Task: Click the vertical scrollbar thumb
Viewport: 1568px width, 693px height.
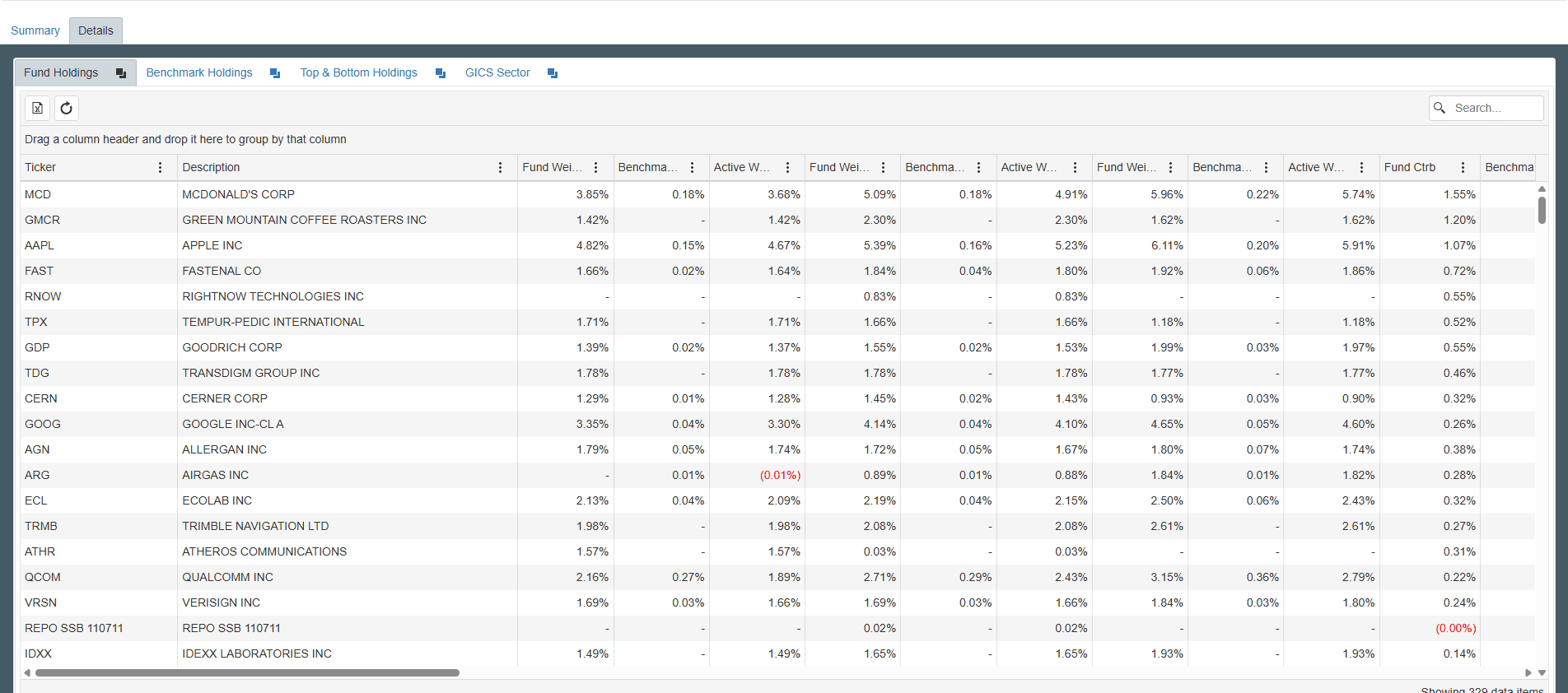Action: (x=1542, y=210)
